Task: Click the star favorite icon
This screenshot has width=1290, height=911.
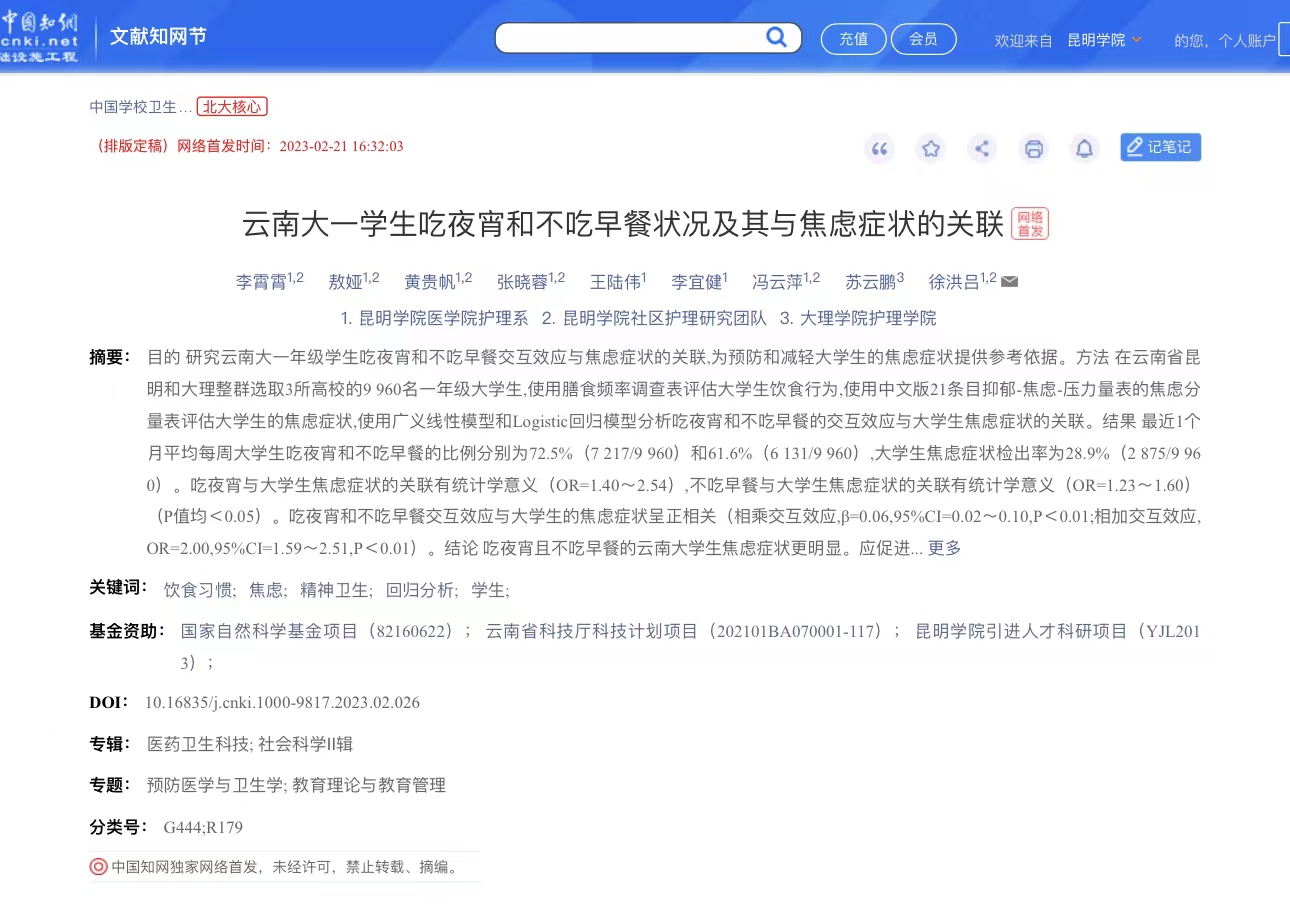Action: [931, 149]
